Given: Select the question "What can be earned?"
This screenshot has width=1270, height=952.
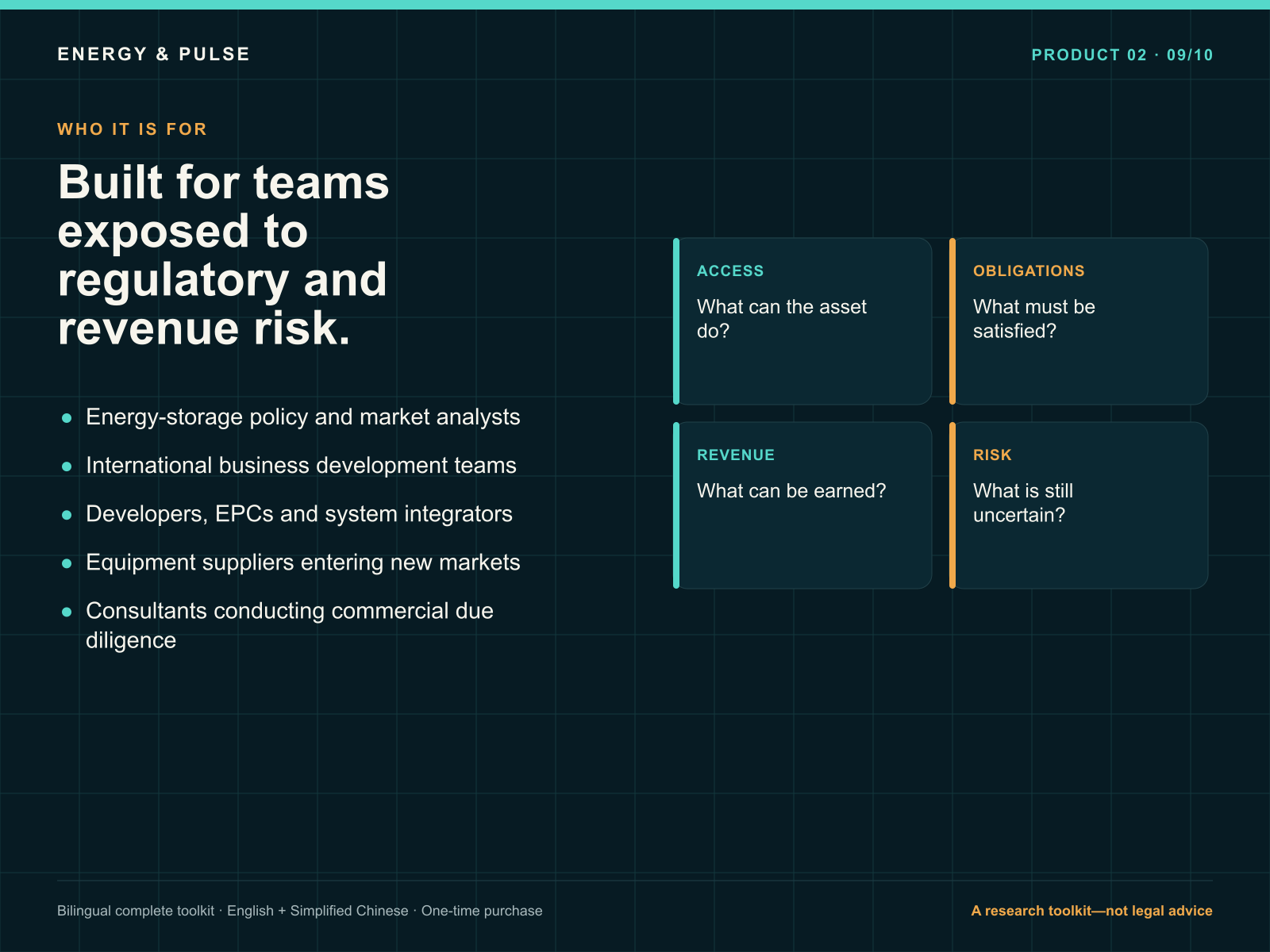Looking at the screenshot, I should [791, 491].
